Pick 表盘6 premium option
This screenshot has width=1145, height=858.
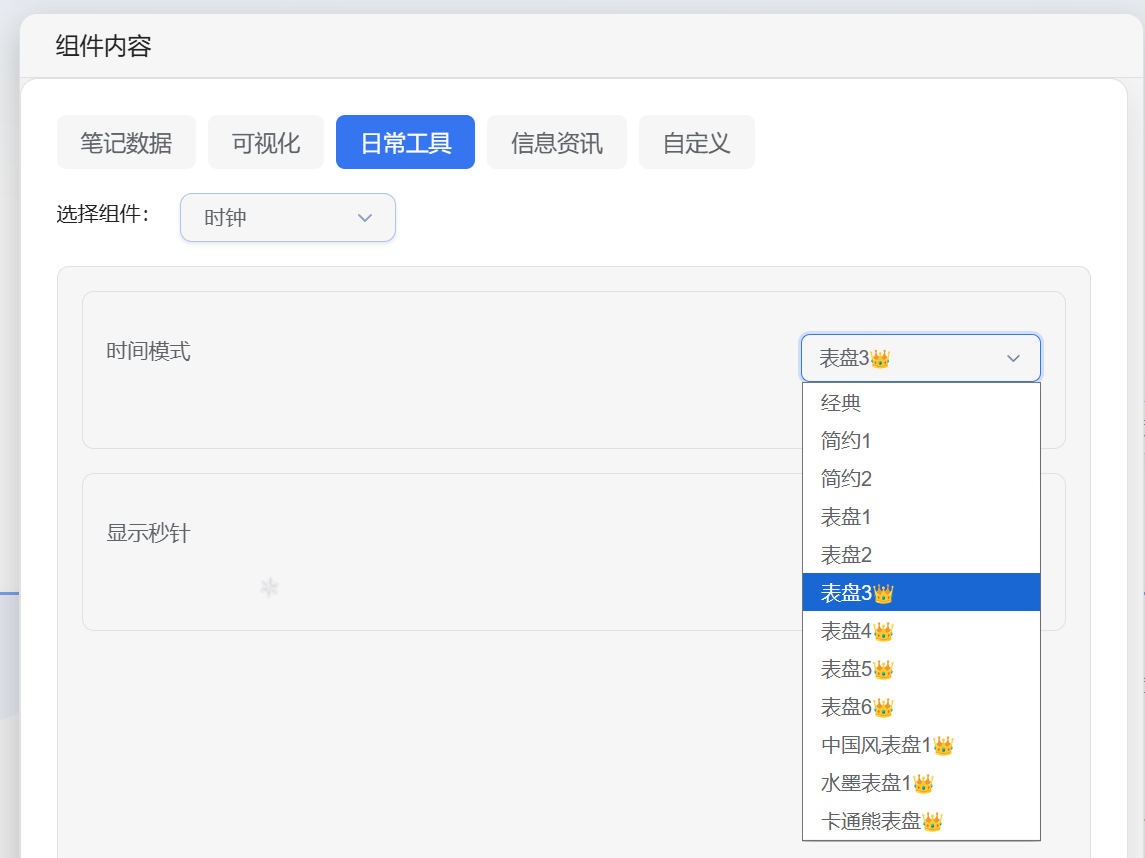pos(921,707)
